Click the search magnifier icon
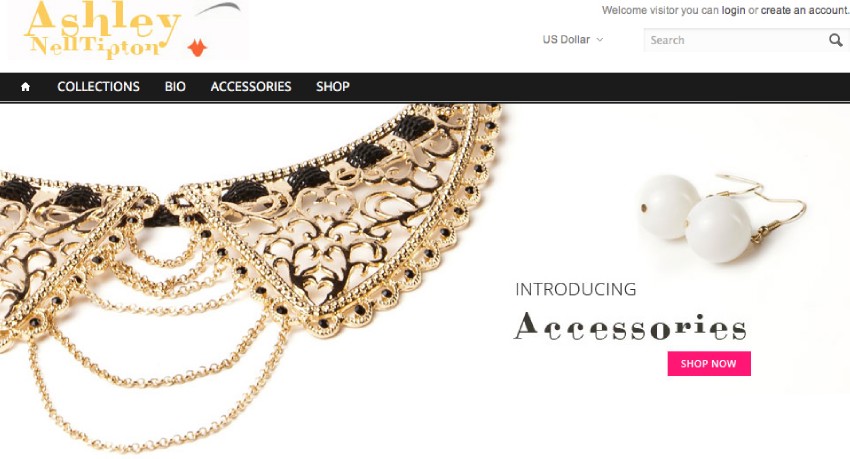 tap(835, 40)
